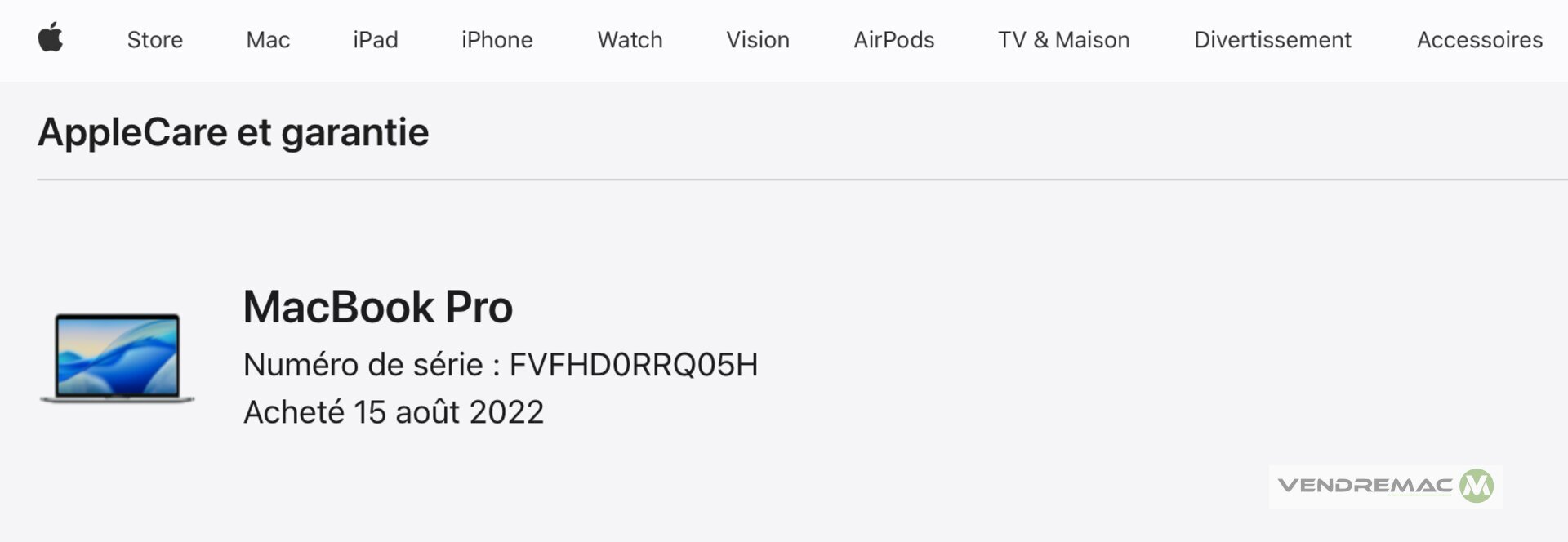Click the word Acheté
Screen dimensions: 1568x542
click(x=294, y=412)
